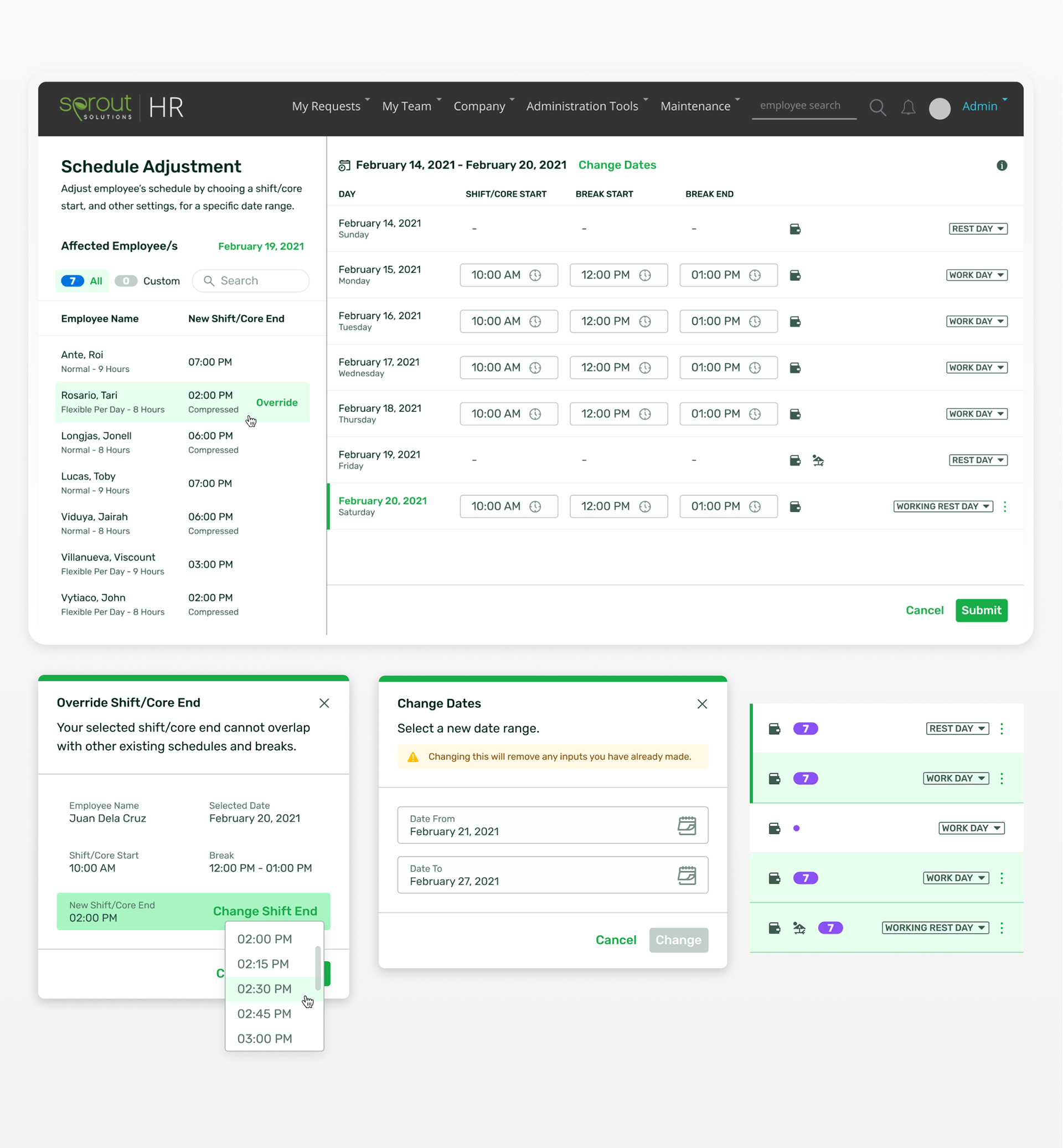Open notifications bell icon

click(x=909, y=107)
